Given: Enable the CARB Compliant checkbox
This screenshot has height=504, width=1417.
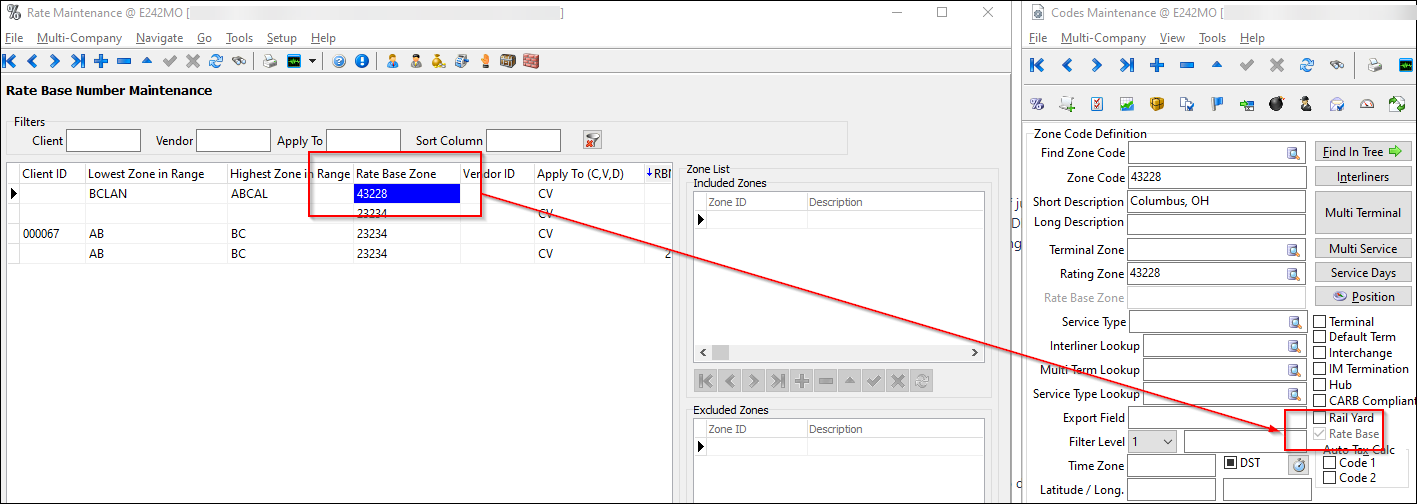Looking at the screenshot, I should point(1319,401).
